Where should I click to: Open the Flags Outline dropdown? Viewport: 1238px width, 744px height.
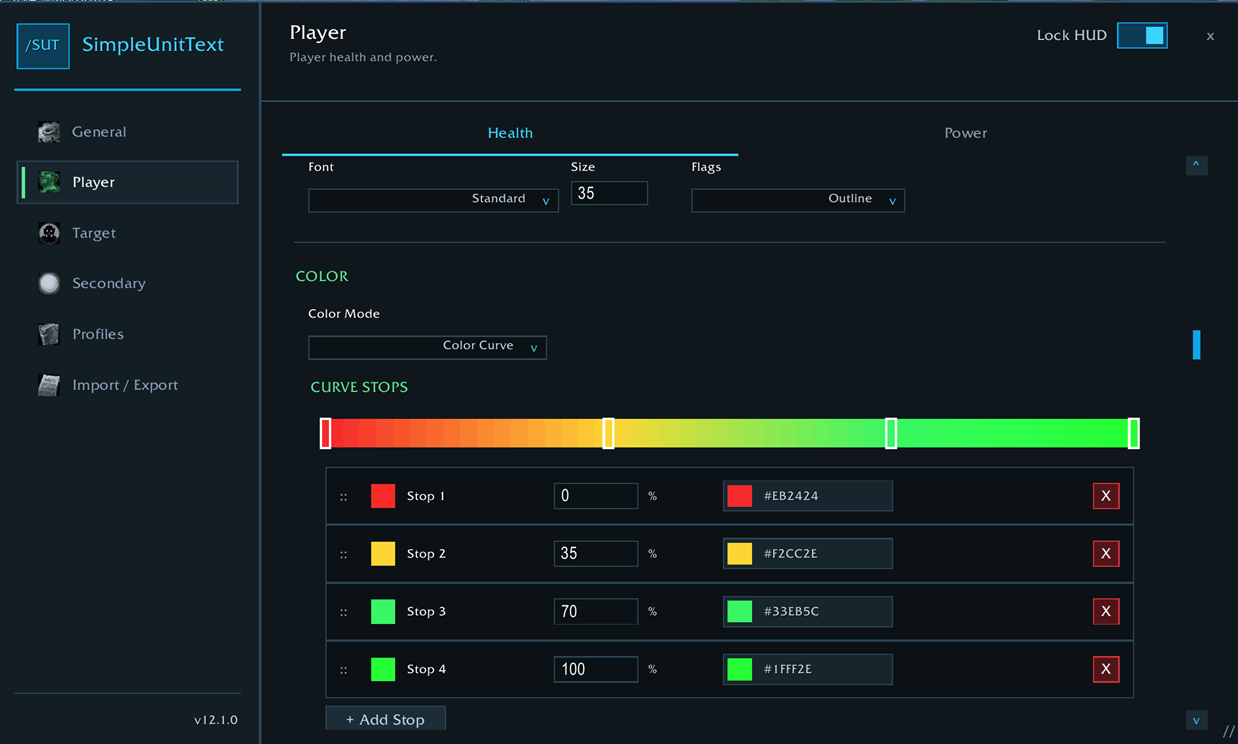point(798,199)
